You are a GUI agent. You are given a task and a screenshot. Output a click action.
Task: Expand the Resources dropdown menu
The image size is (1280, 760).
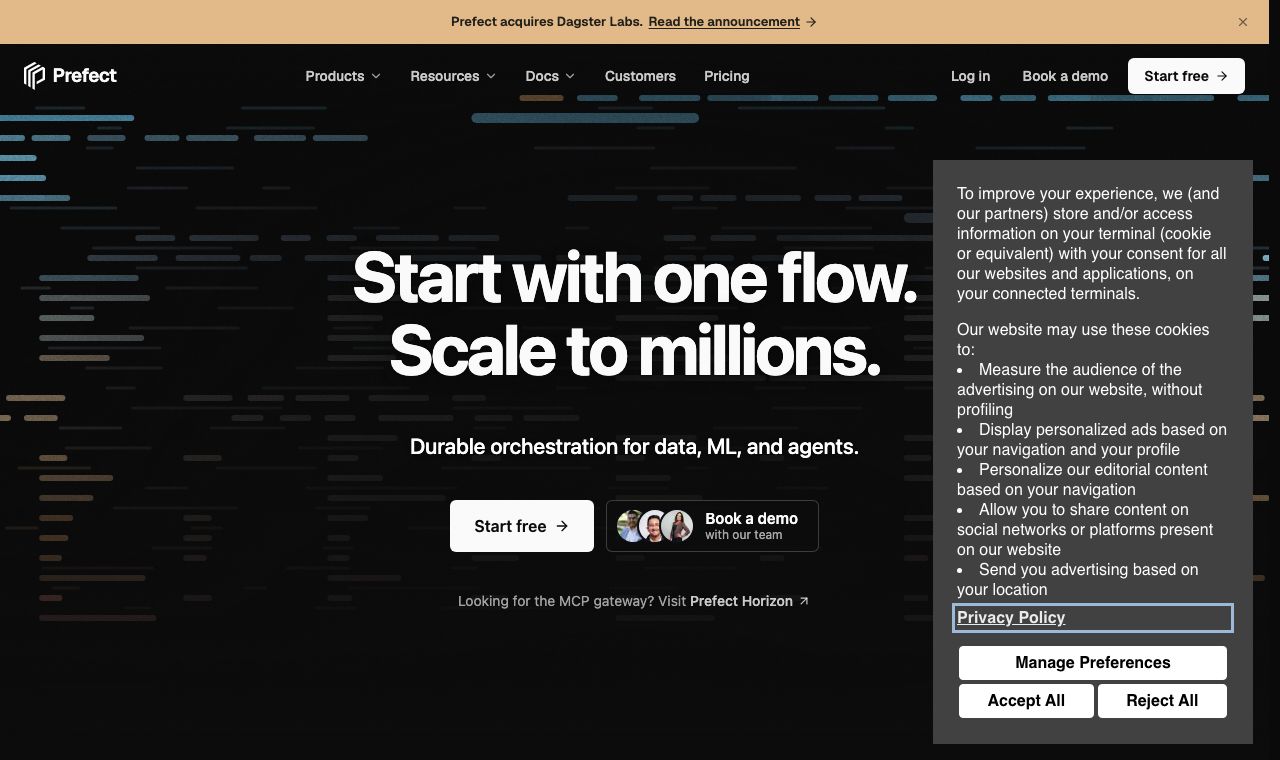tap(453, 76)
